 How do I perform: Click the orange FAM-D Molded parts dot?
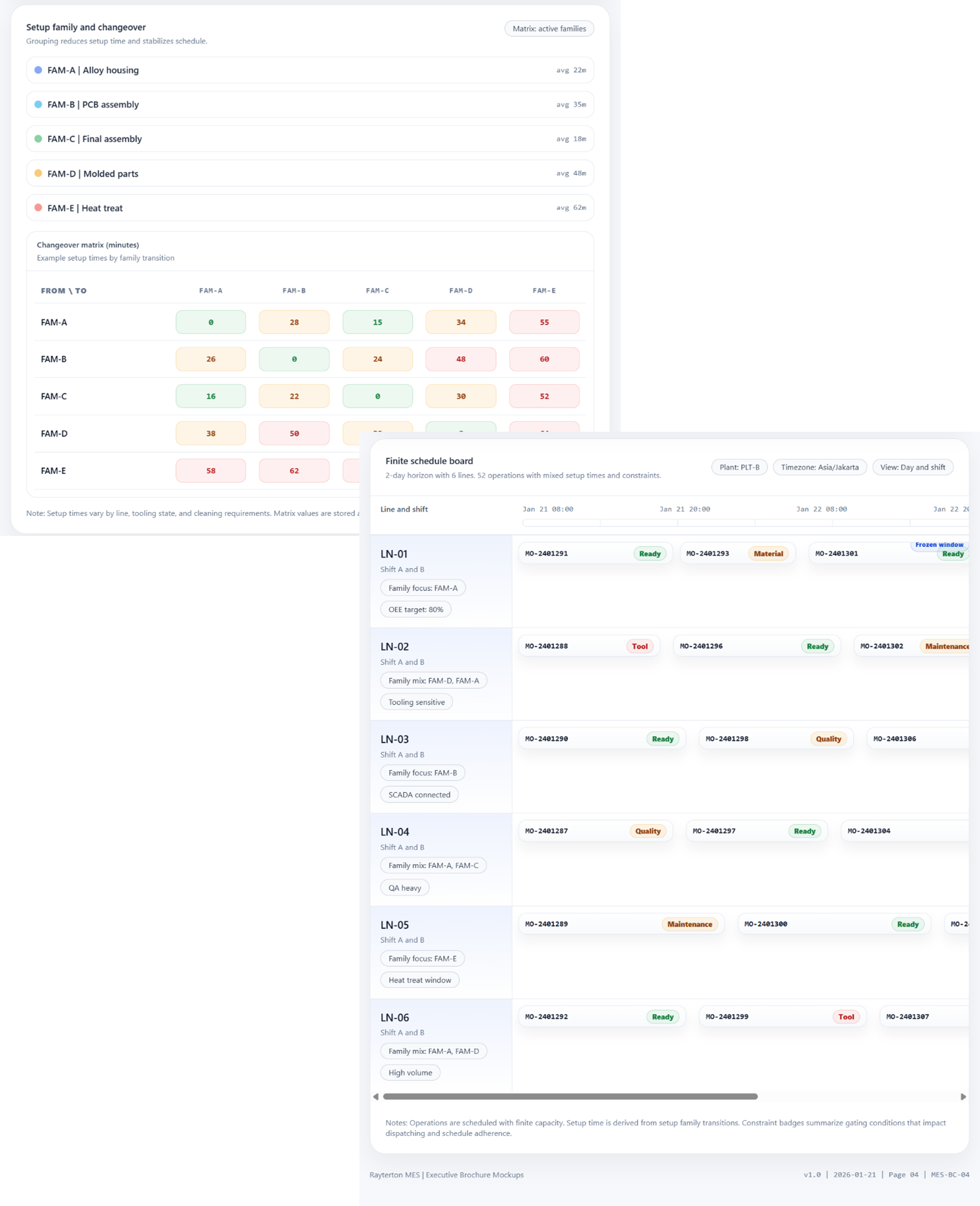click(x=39, y=173)
